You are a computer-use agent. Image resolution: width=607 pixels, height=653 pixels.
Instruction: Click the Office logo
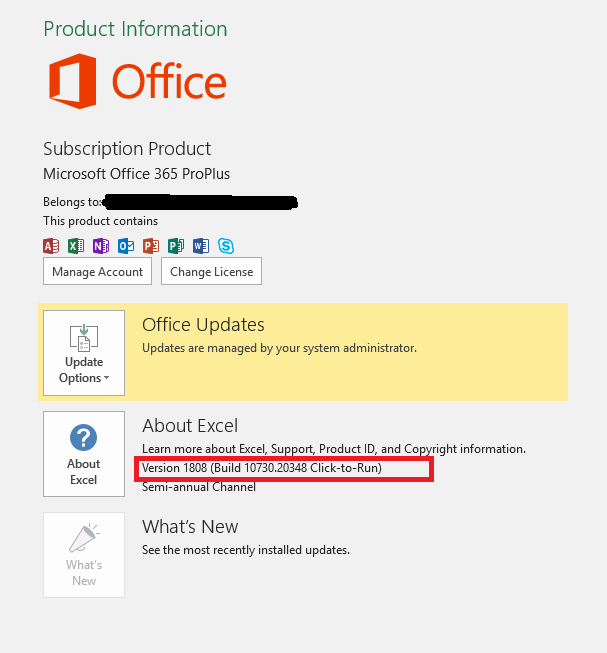(x=137, y=81)
